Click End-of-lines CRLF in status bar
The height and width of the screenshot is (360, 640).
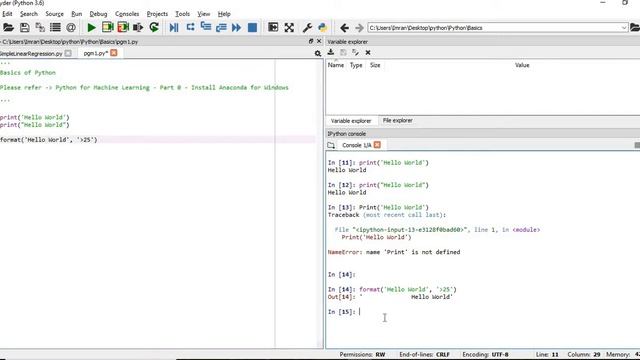[x=424, y=354]
